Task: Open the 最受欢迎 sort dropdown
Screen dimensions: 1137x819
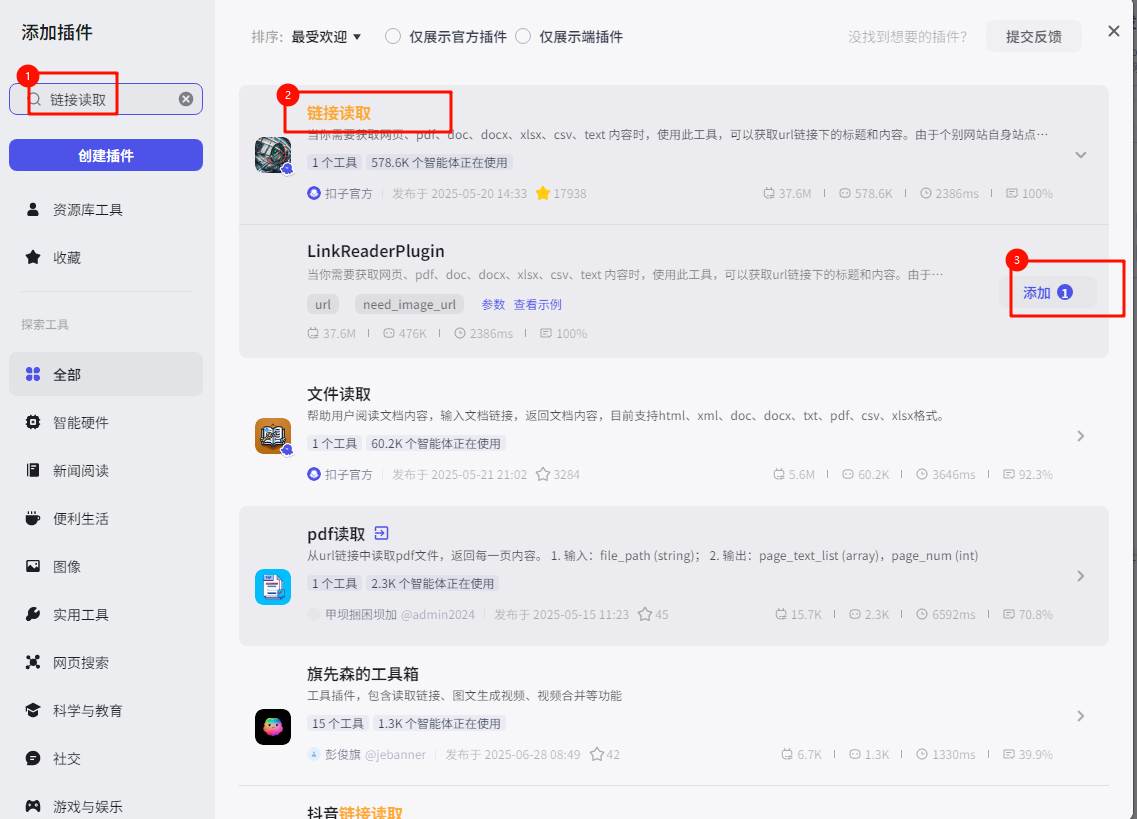Action: [326, 37]
